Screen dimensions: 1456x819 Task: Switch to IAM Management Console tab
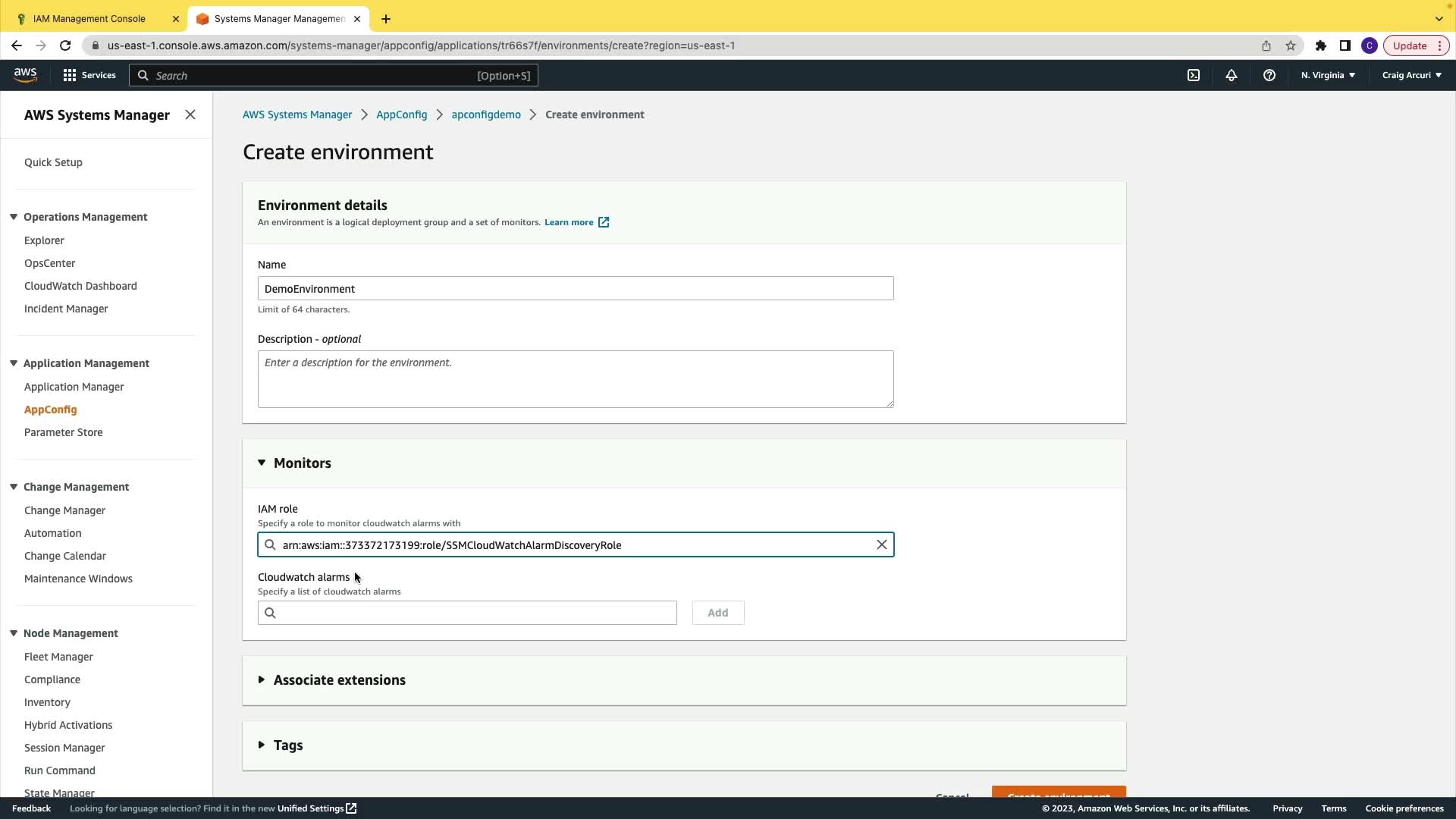(89, 18)
